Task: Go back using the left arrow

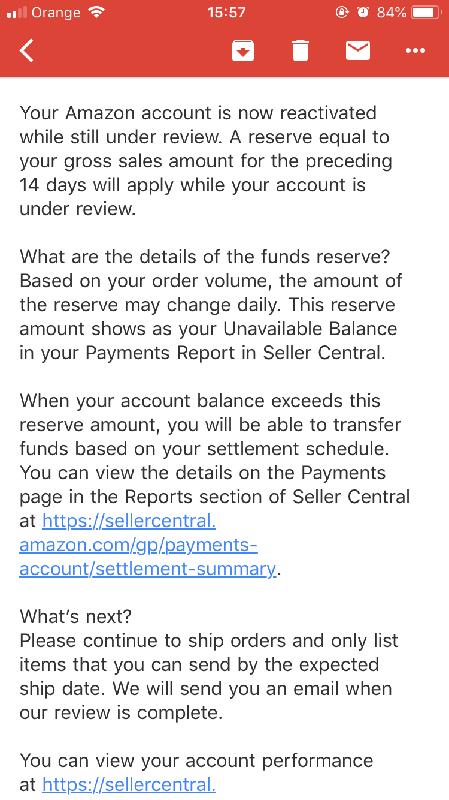Action: click(x=27, y=51)
